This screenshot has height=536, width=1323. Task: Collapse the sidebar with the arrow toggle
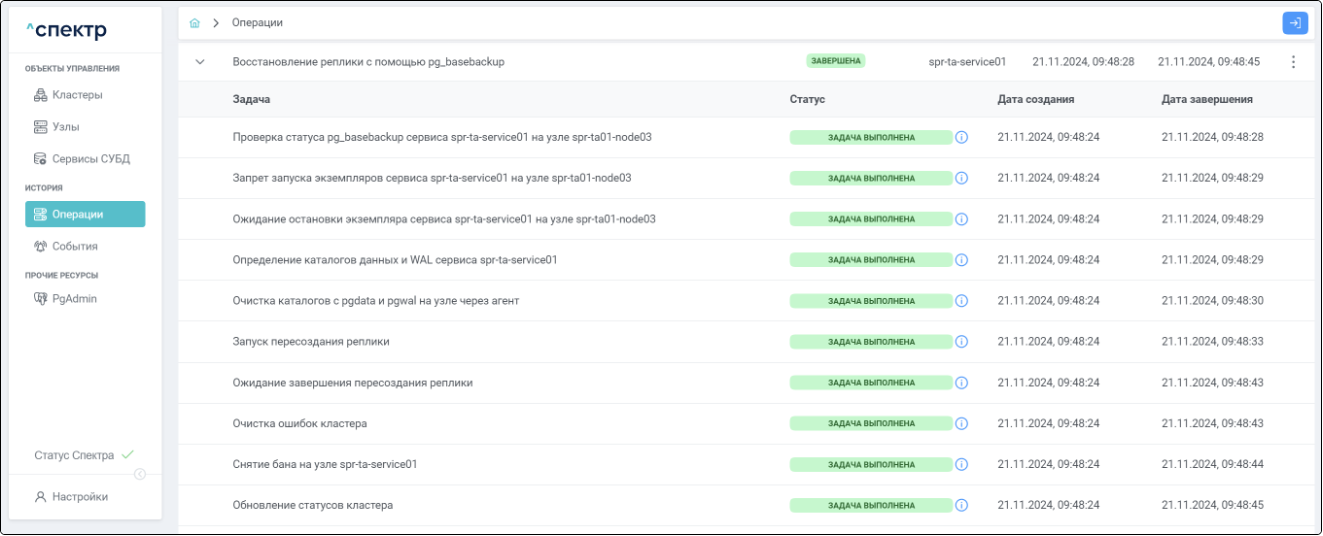[x=140, y=474]
